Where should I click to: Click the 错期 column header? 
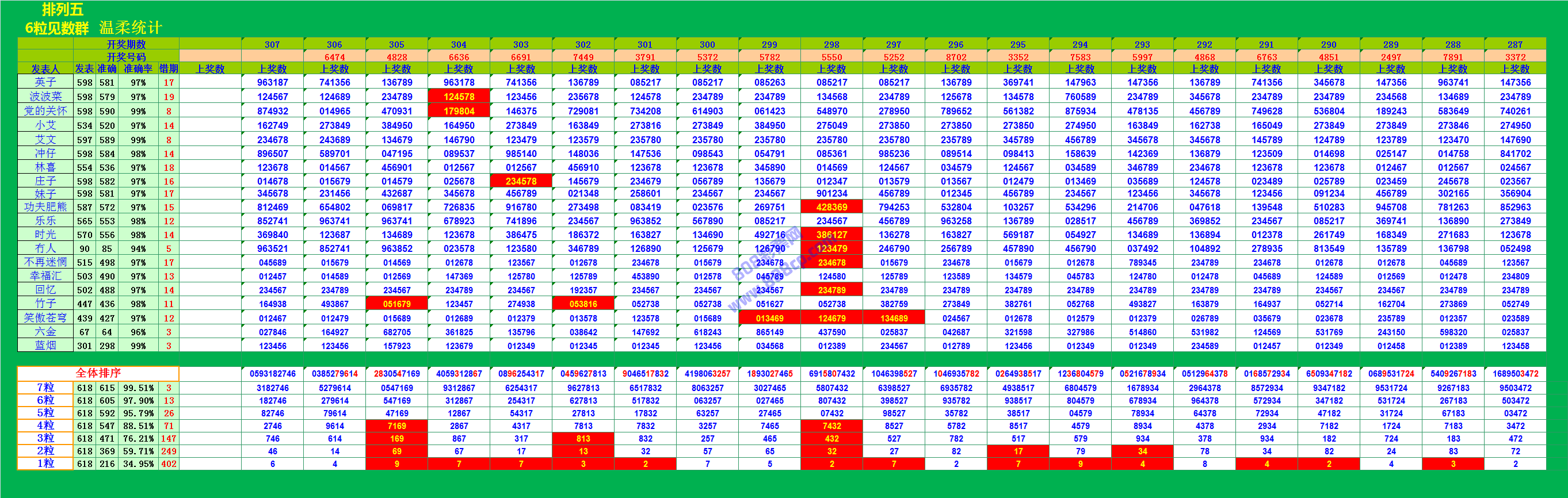click(169, 68)
